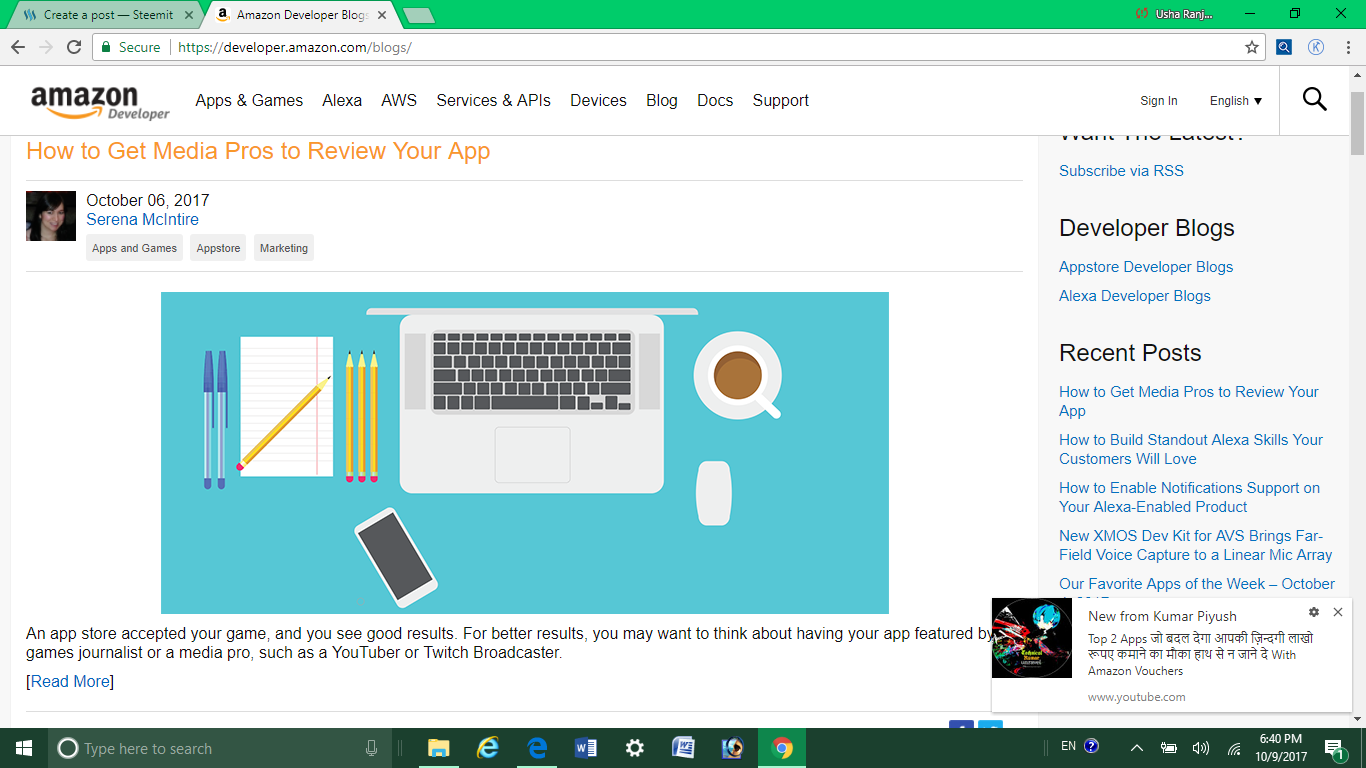The image size is (1366, 768).
Task: Go to the Amazon Developer logo home
Action: pyautogui.click(x=100, y=102)
